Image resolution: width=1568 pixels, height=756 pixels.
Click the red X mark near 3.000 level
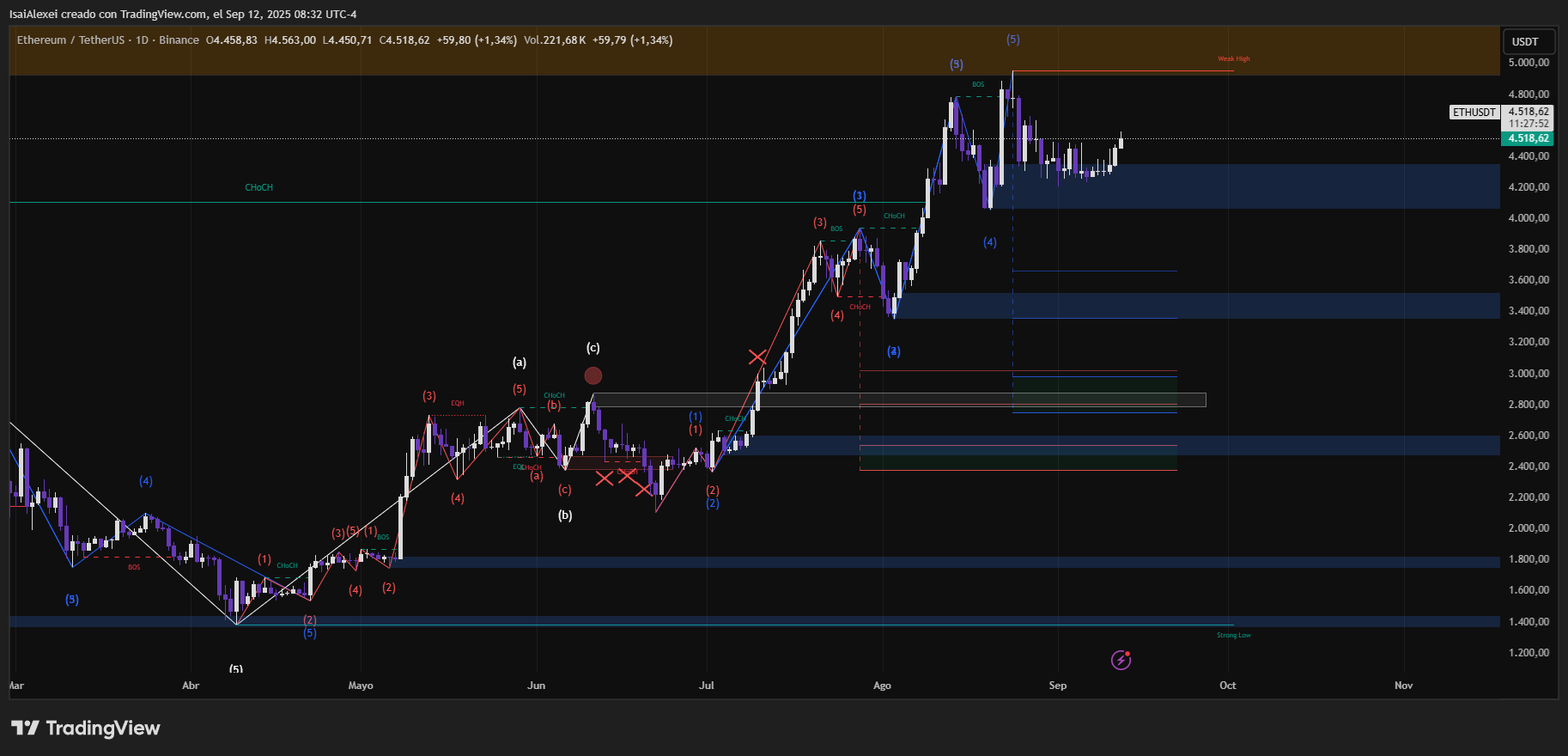pyautogui.click(x=757, y=357)
